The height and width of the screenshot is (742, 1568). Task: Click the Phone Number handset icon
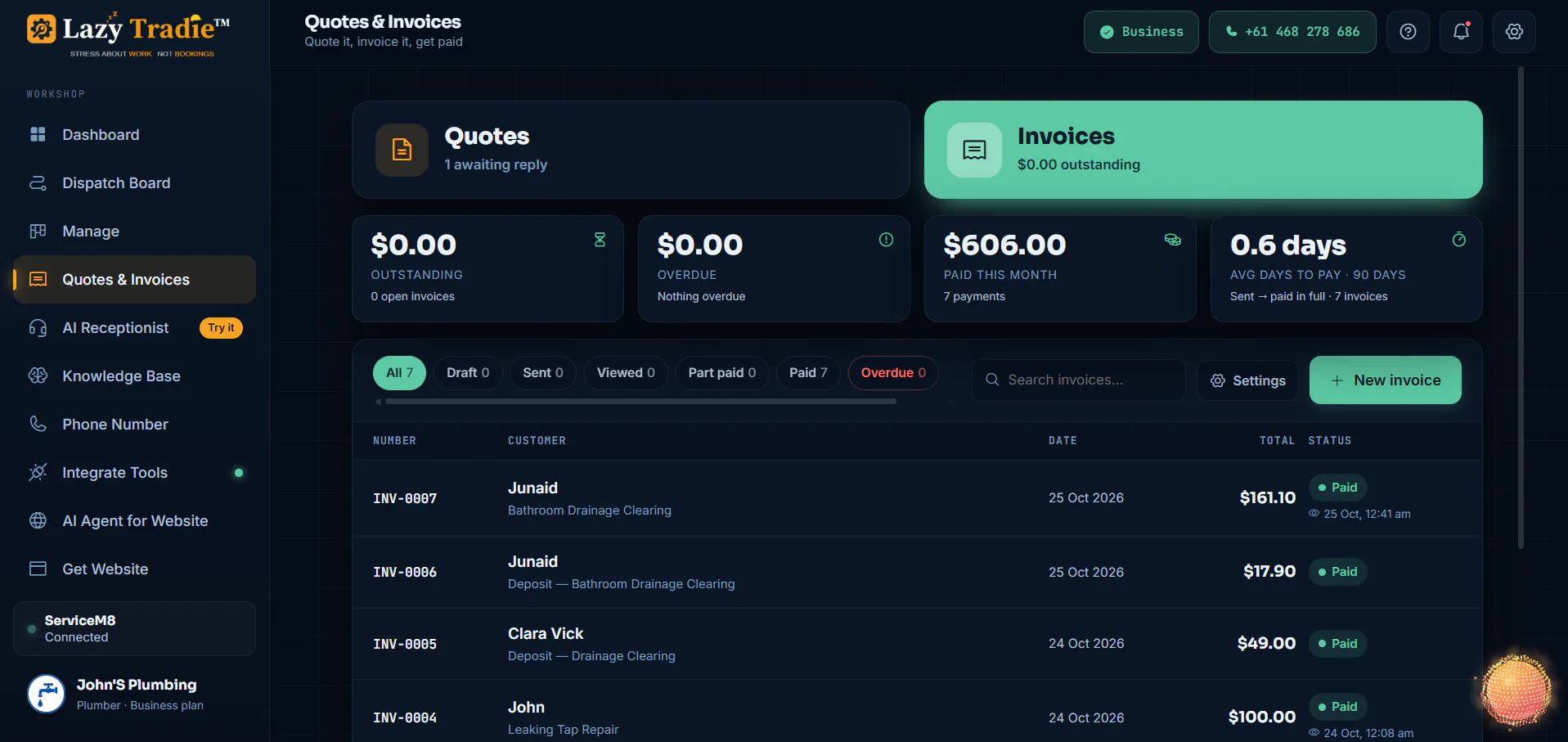click(x=38, y=424)
